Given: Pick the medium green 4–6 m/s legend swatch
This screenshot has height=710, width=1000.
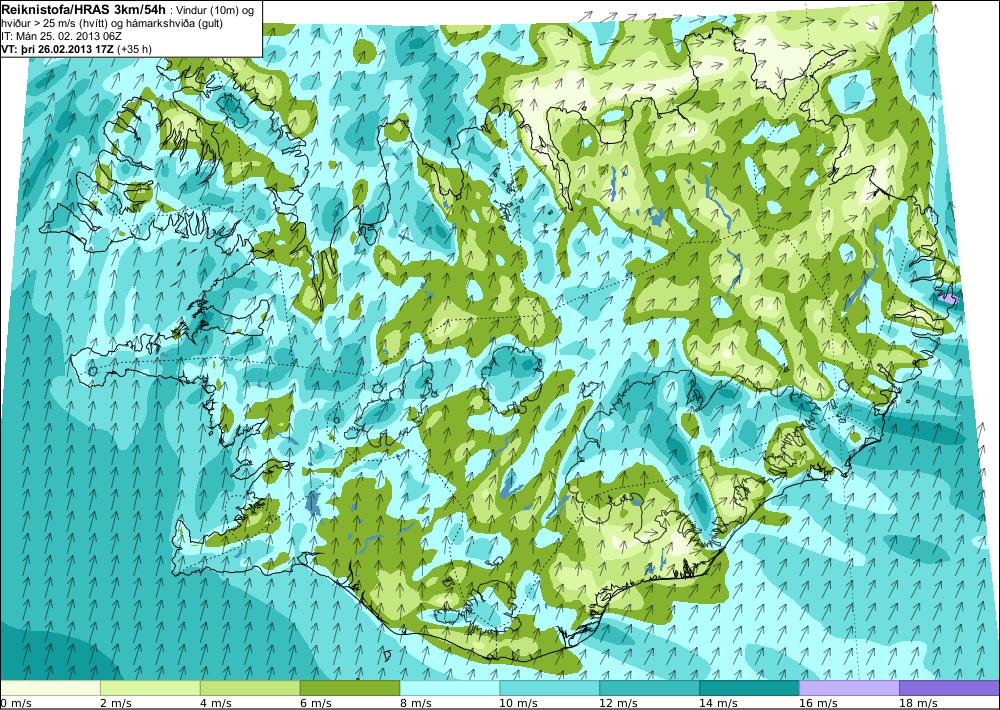Looking at the screenshot, I should point(250,688).
